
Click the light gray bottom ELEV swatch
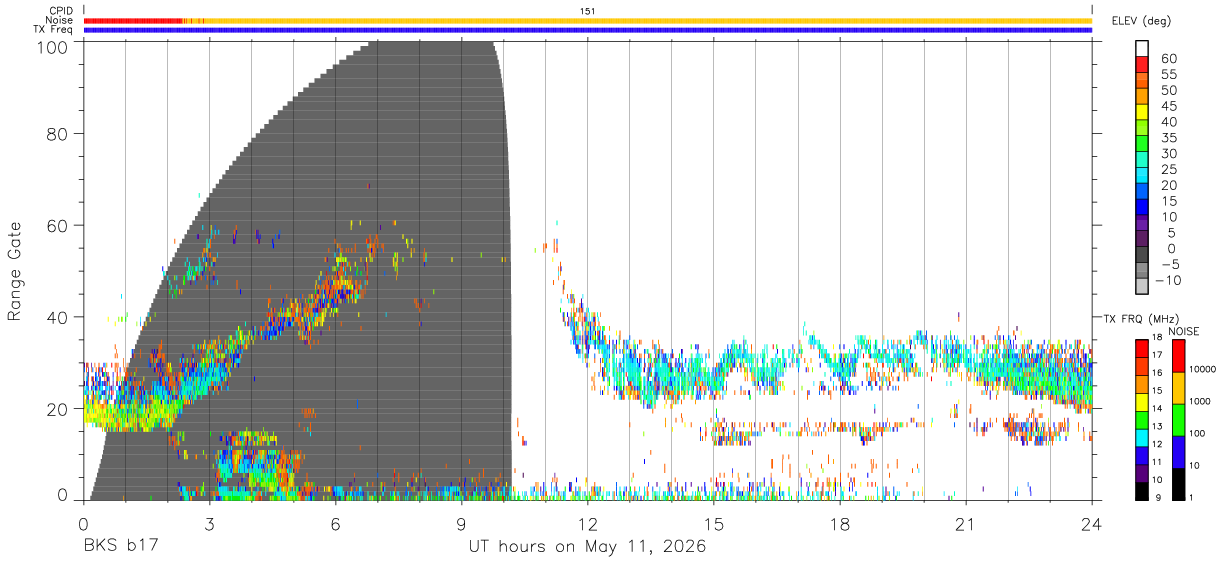(x=1142, y=287)
